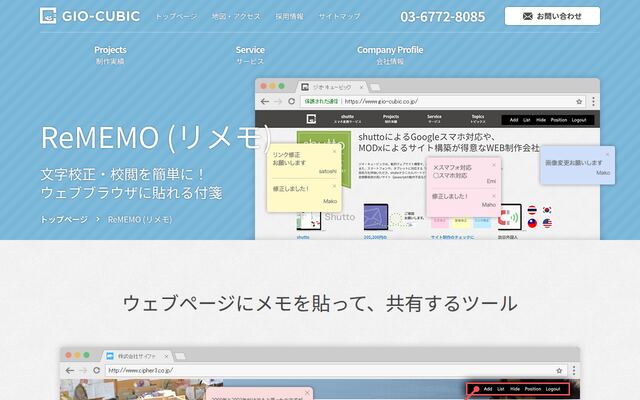Close the blue 画像変更お願いします note
This screenshot has height=400, width=640.
pos(607,154)
